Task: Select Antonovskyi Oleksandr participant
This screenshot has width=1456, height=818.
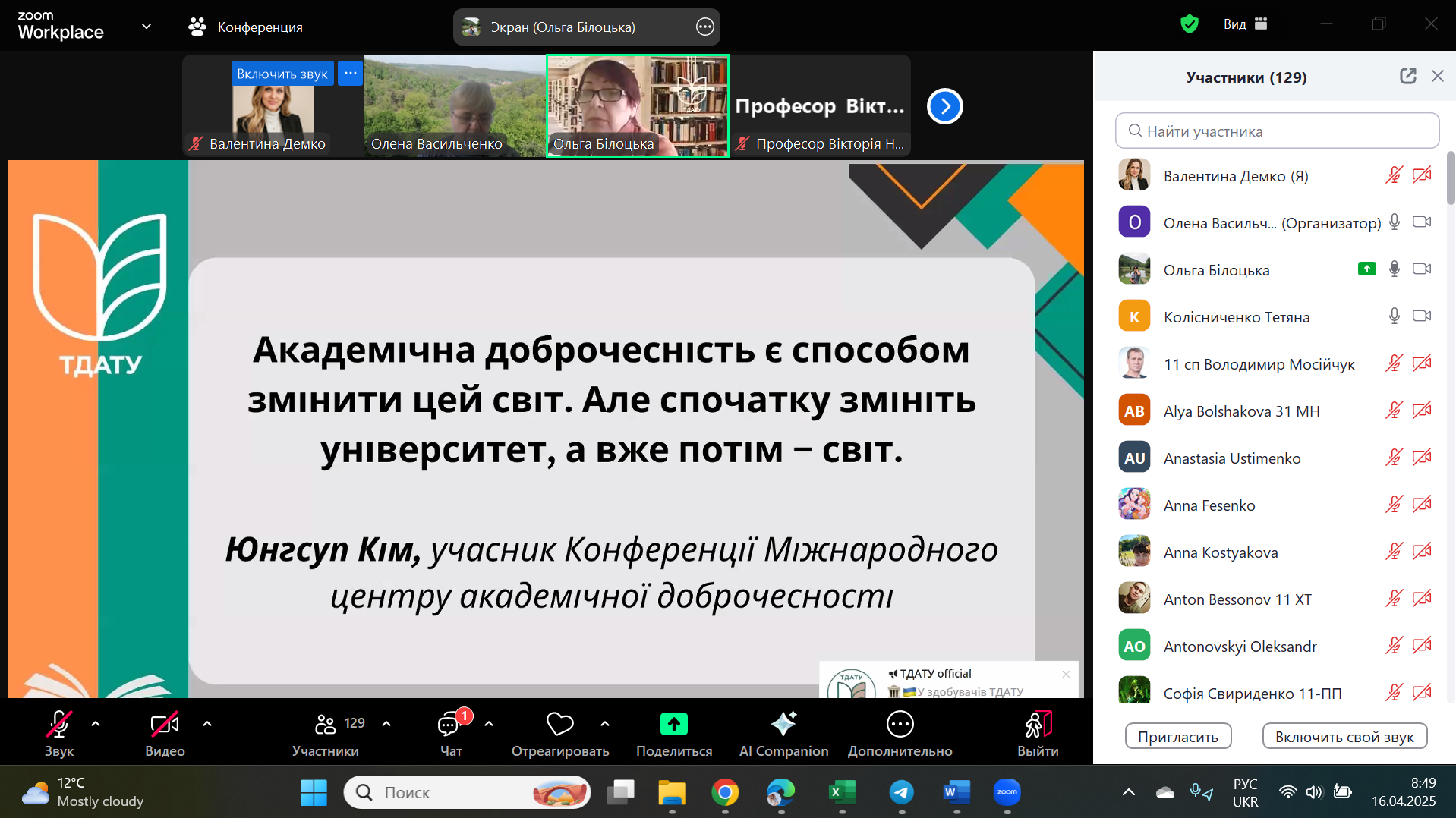Action: point(1275,646)
